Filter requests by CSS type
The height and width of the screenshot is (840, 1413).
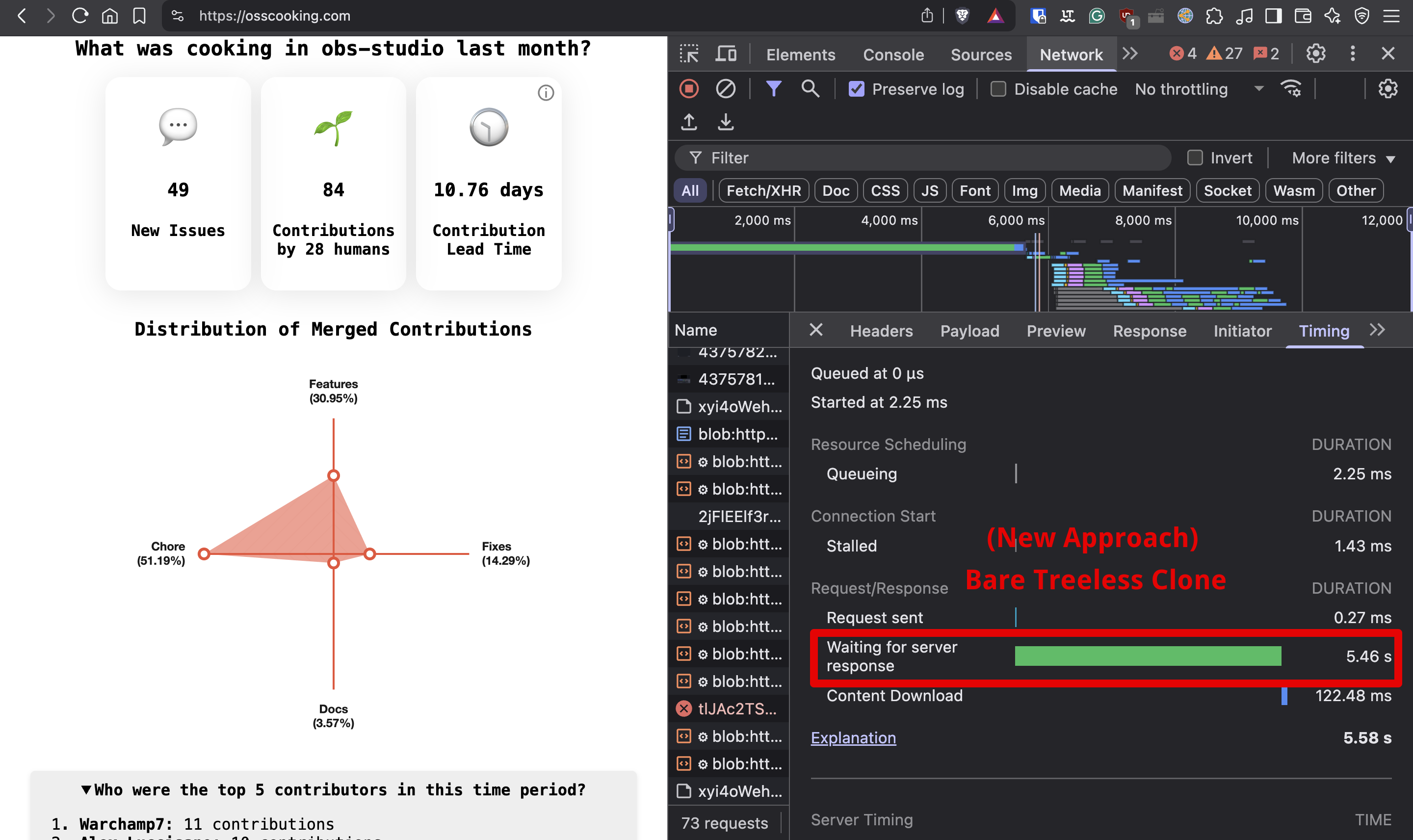click(885, 191)
